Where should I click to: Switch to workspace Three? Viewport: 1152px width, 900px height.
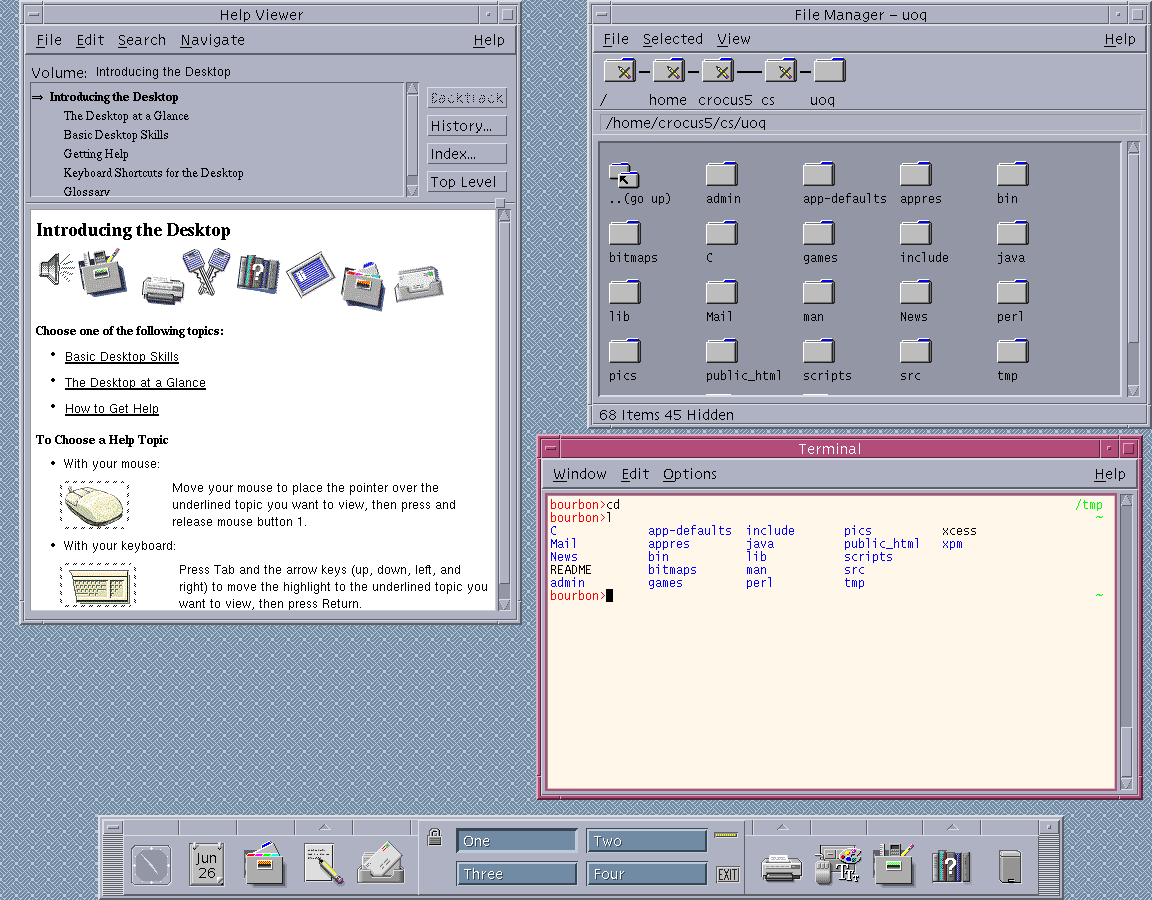click(x=516, y=873)
